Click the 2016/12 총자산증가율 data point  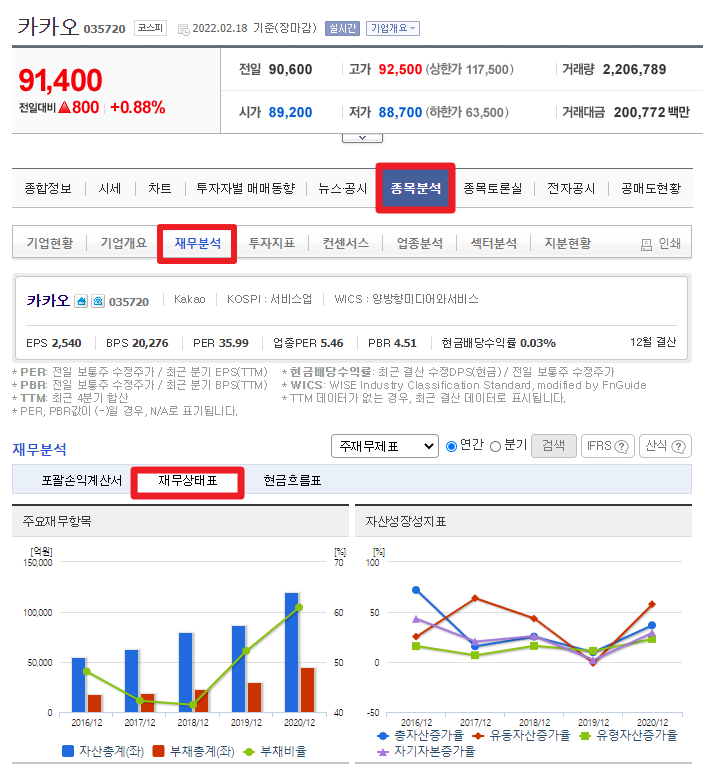coord(416,590)
